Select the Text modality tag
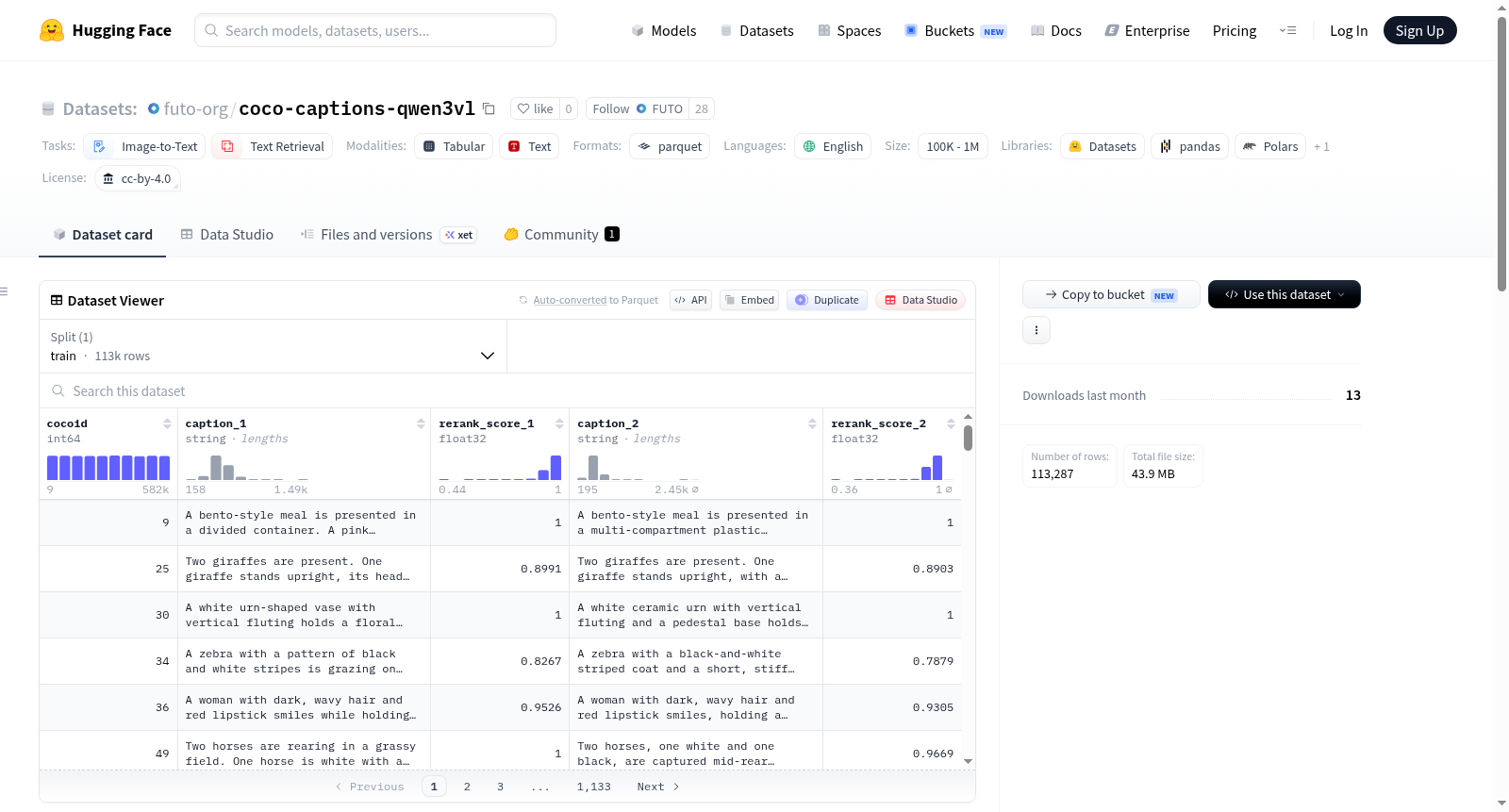 point(529,146)
